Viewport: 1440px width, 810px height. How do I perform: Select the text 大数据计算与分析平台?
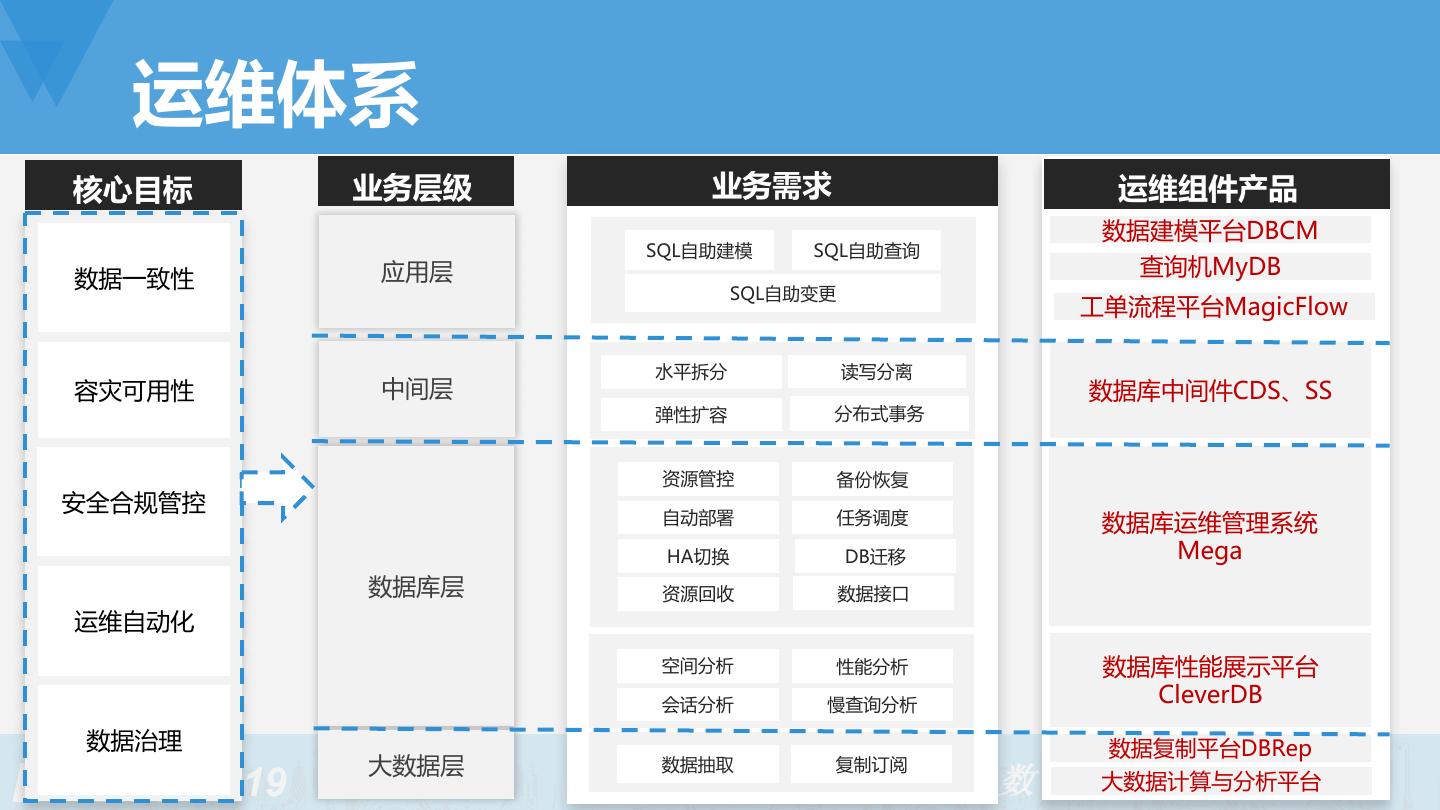click(1210, 781)
